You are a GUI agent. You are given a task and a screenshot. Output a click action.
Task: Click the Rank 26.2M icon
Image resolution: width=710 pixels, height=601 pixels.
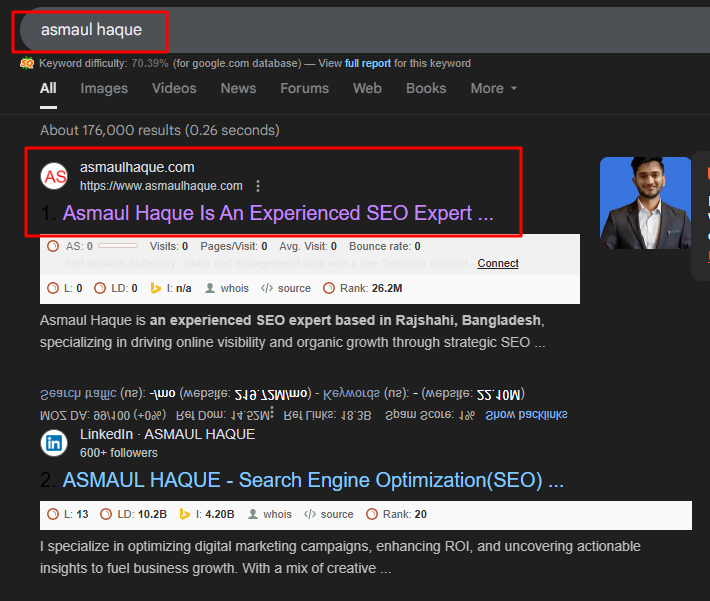click(x=329, y=288)
